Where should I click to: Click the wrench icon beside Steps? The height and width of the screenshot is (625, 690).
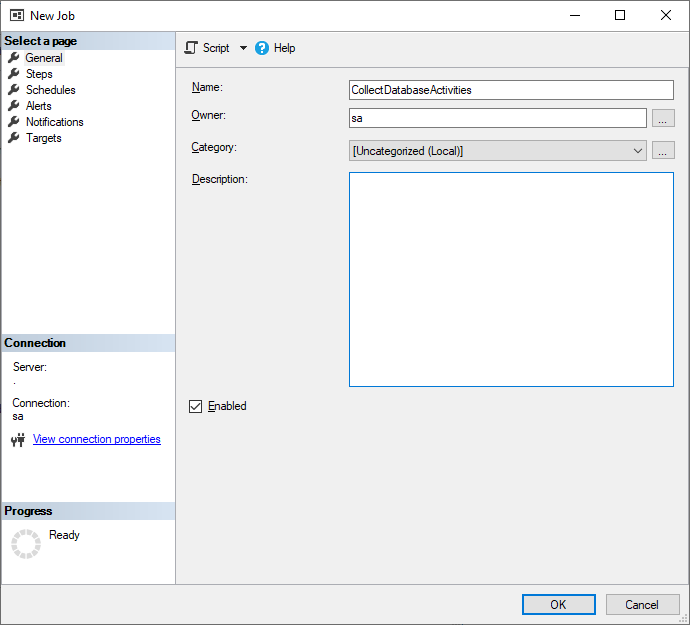click(14, 74)
